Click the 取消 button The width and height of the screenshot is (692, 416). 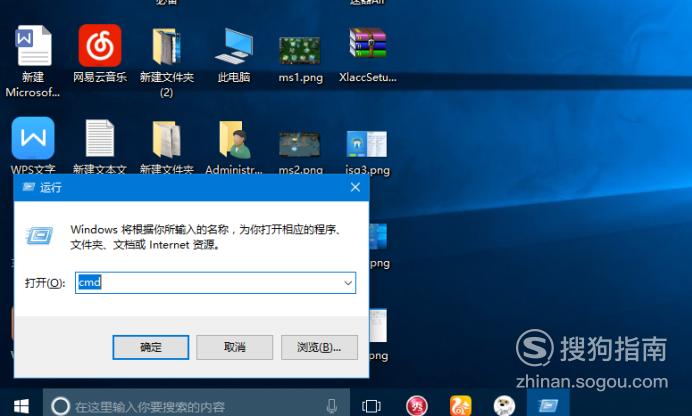pos(234,347)
